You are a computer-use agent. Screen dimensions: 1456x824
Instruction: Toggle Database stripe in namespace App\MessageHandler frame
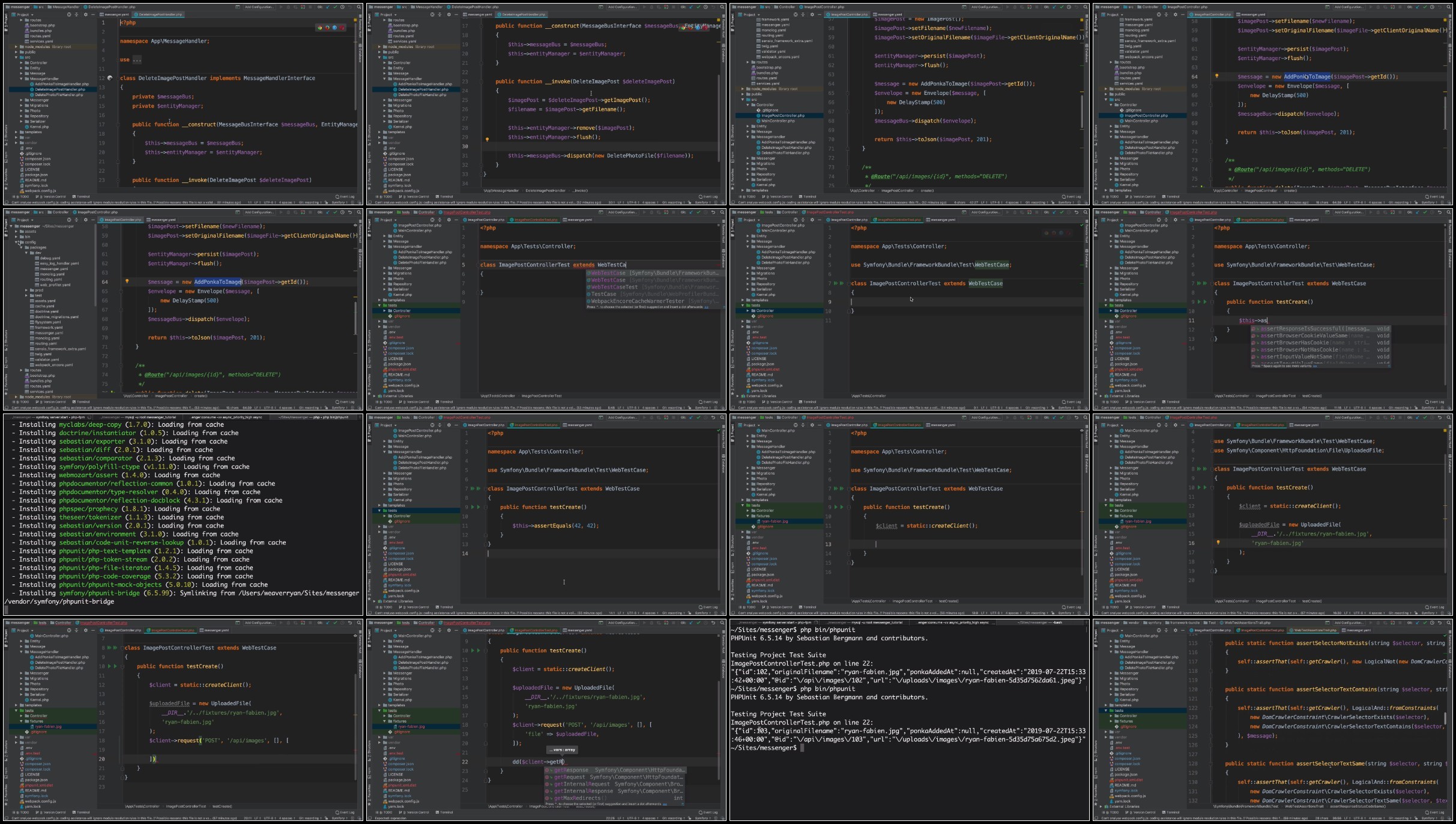[360, 53]
